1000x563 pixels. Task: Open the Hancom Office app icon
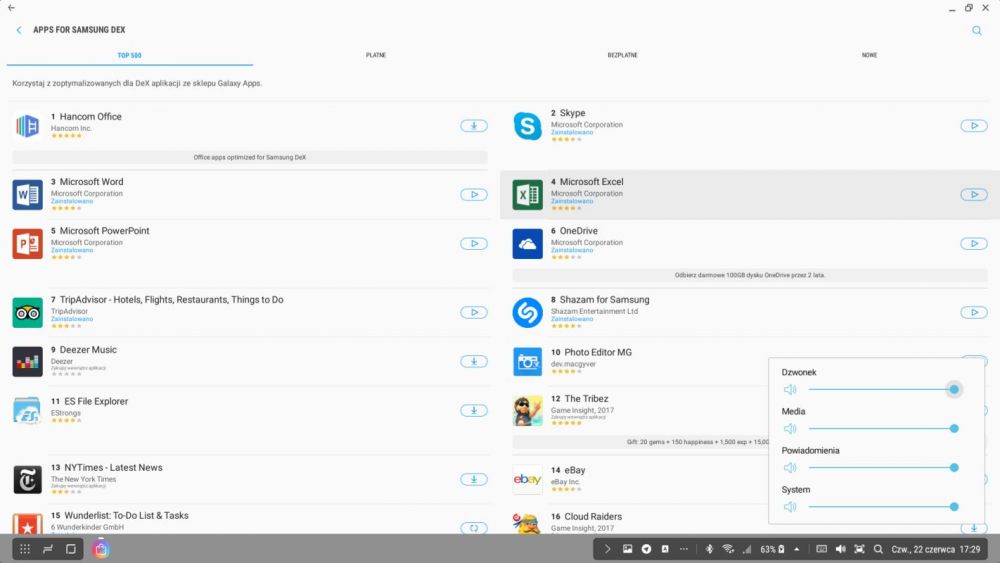point(27,126)
